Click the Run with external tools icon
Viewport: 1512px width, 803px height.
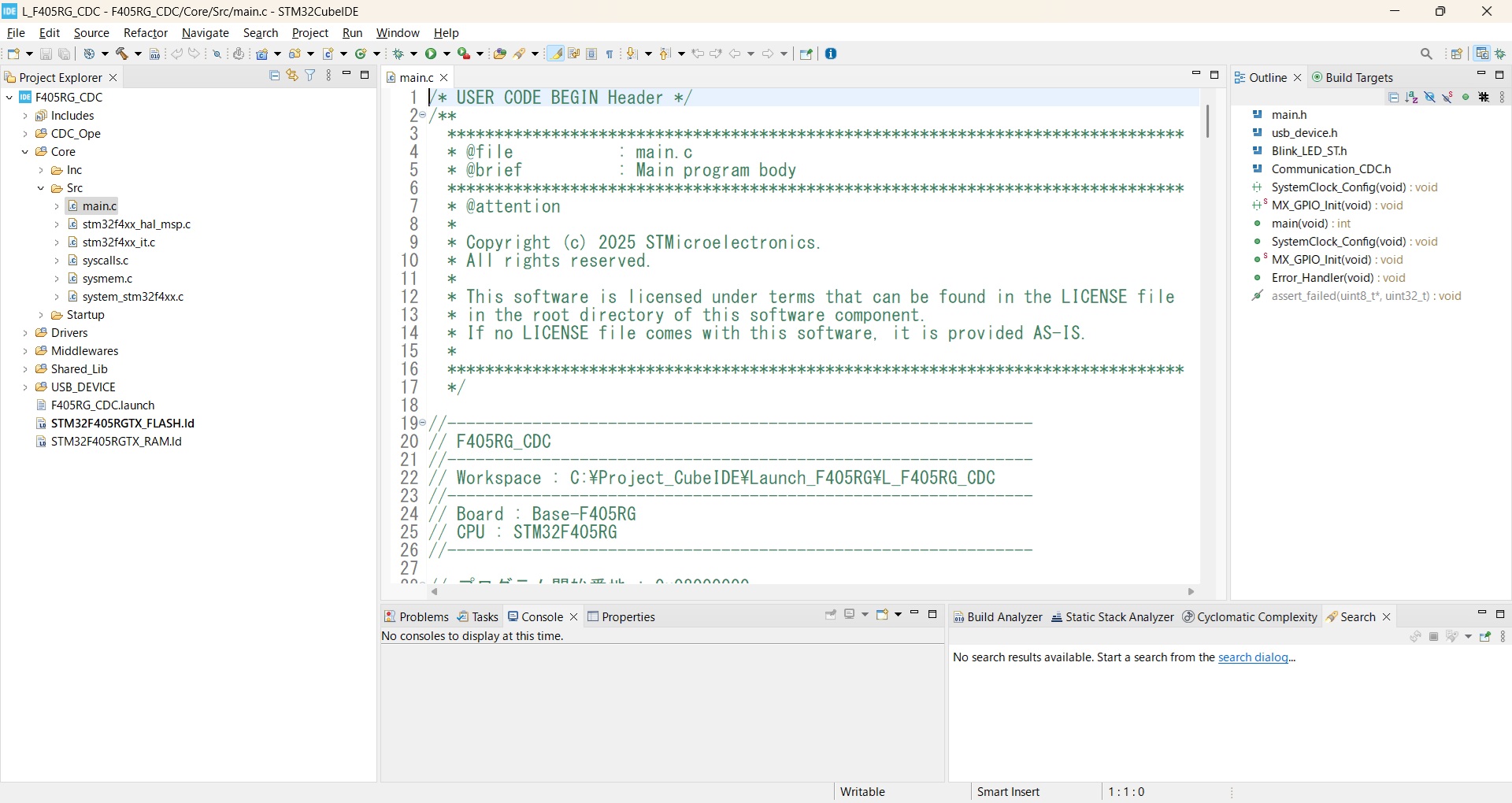click(463, 54)
